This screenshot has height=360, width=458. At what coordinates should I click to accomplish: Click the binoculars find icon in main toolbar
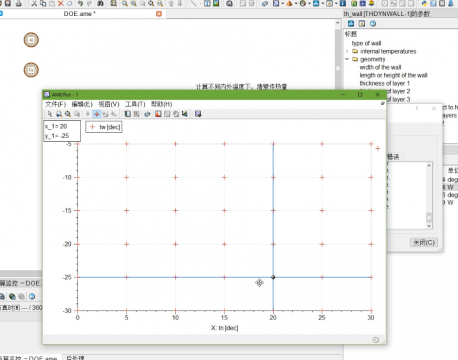click(x=100, y=3)
